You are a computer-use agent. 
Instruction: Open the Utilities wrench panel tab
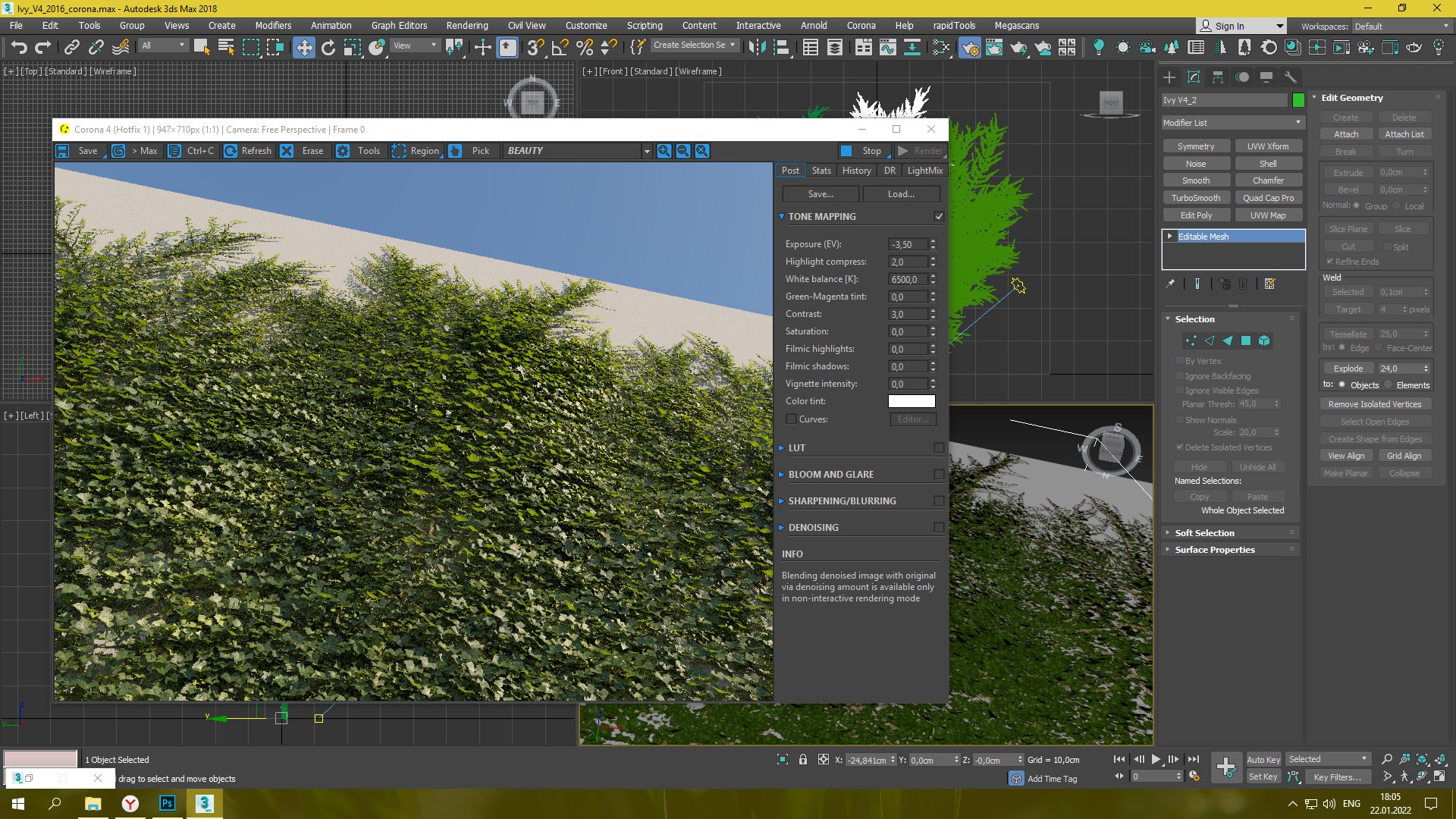[1291, 77]
